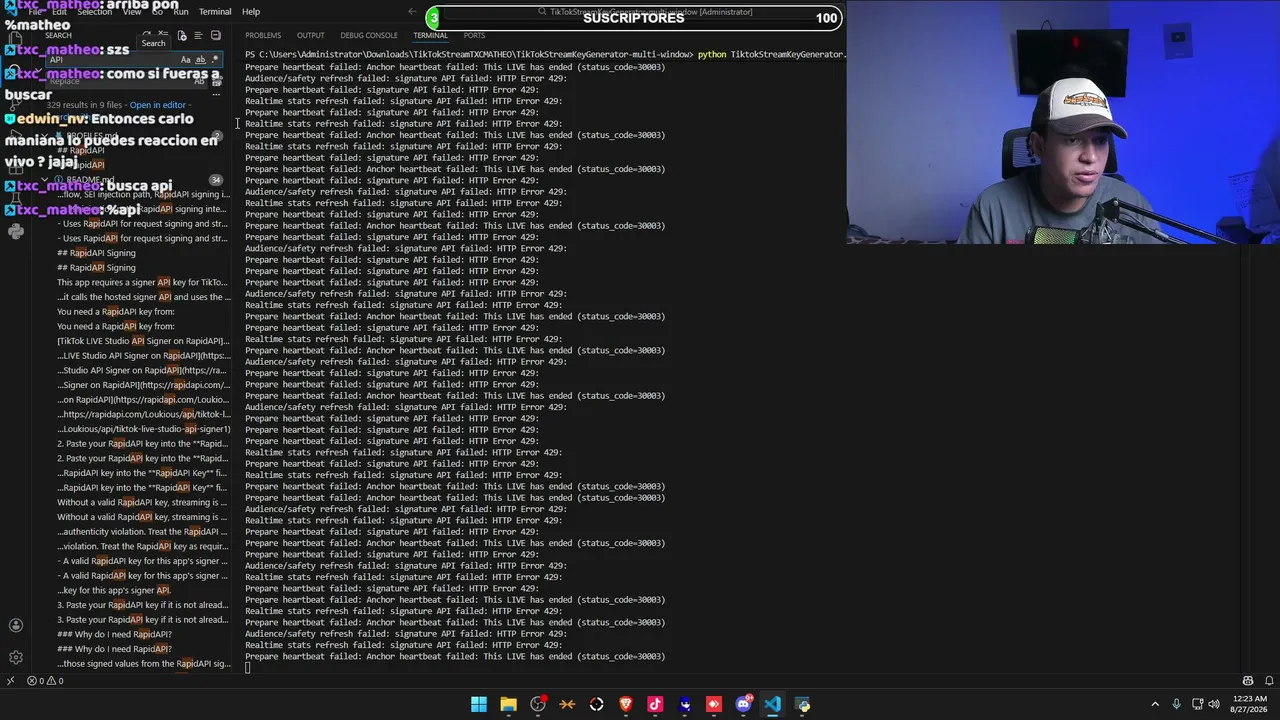This screenshot has width=1280, height=720.
Task: Open result '...those signed values from the RapidAPI'
Action: click(144, 664)
